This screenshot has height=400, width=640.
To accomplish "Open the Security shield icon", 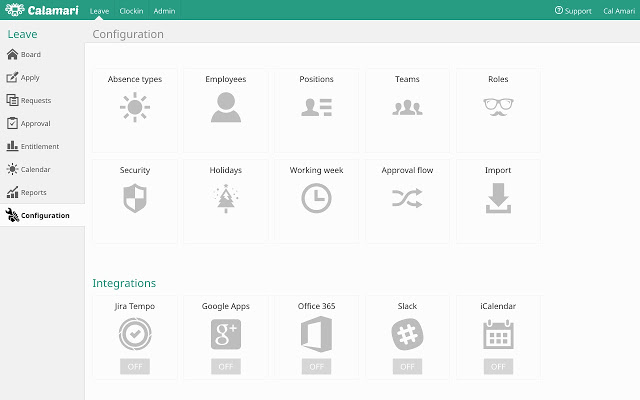I will (x=135, y=198).
